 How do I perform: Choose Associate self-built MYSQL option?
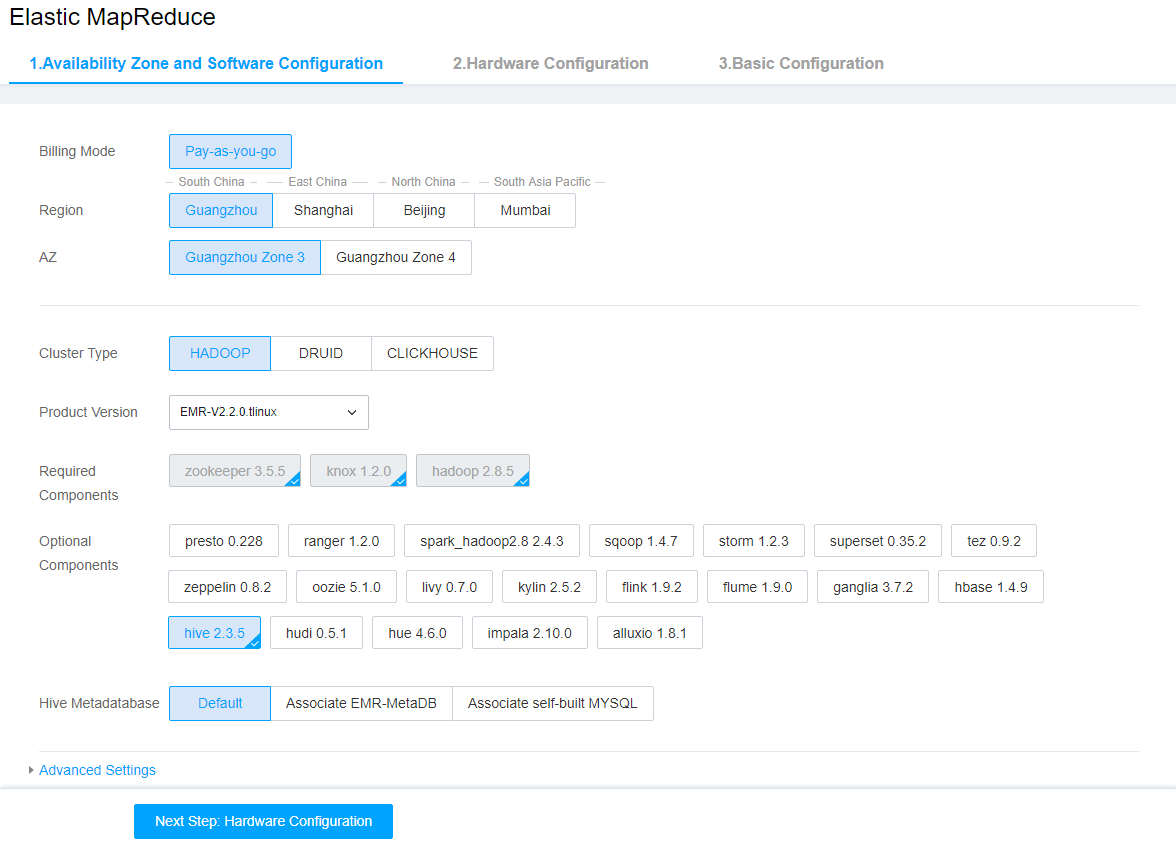click(553, 704)
